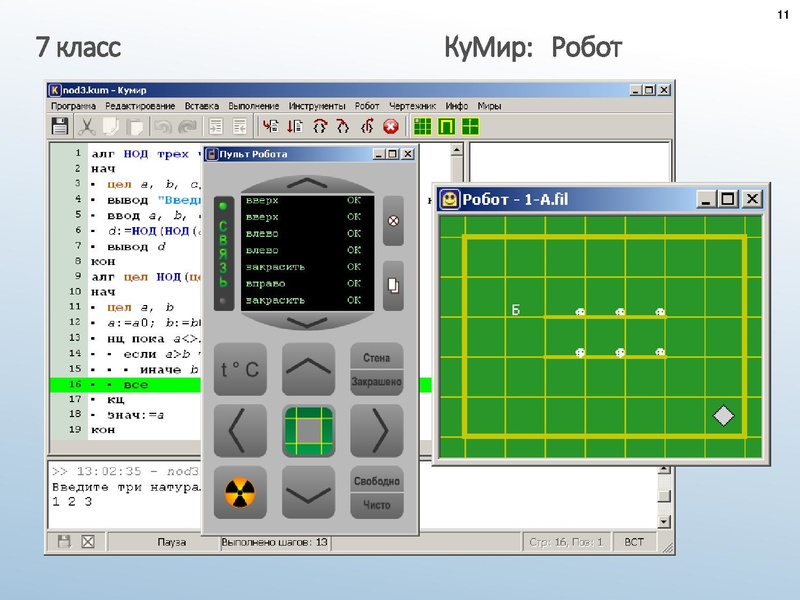Screen dimensions: 800x600
Task: Click the radiation measurement button on the remote
Action: [x=240, y=491]
